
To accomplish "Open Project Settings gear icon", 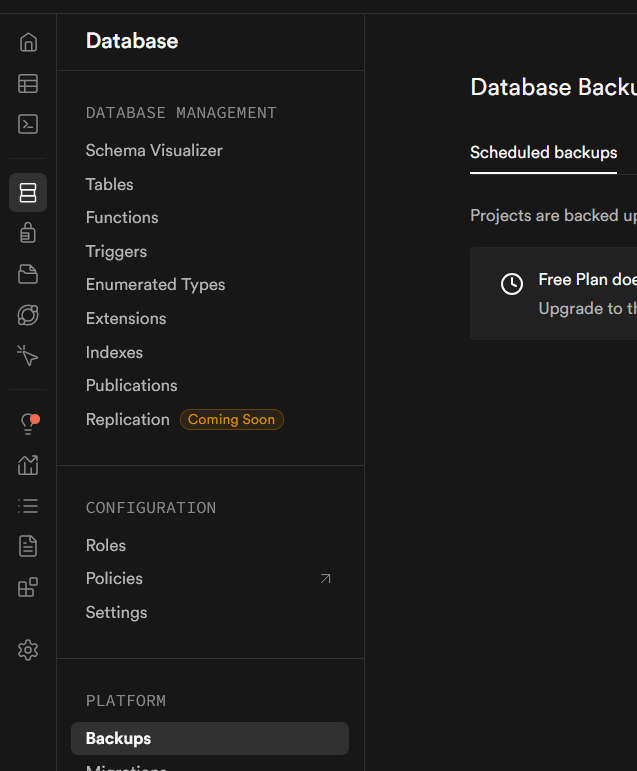I will 28,650.
